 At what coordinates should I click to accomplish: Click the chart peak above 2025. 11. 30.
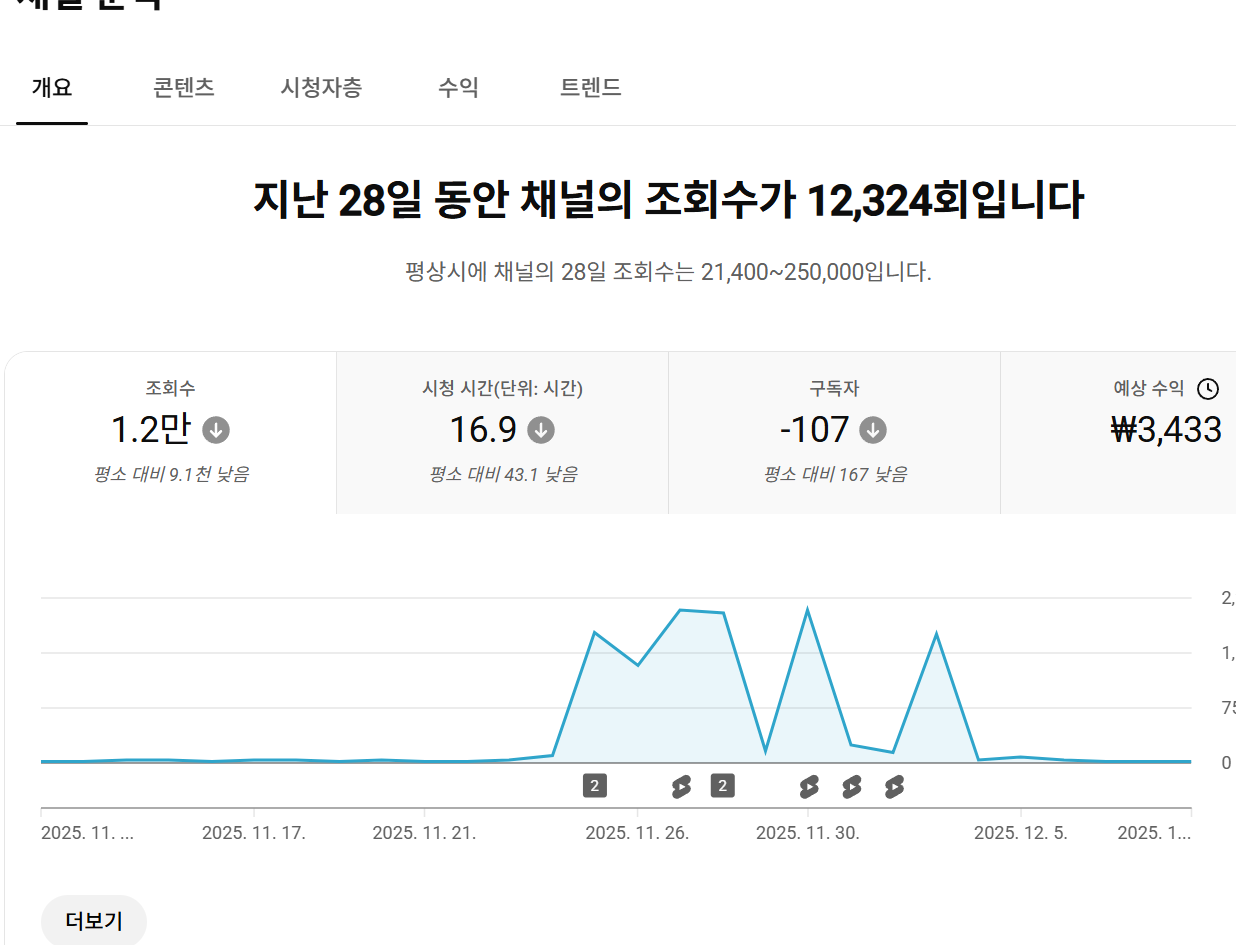click(x=807, y=610)
